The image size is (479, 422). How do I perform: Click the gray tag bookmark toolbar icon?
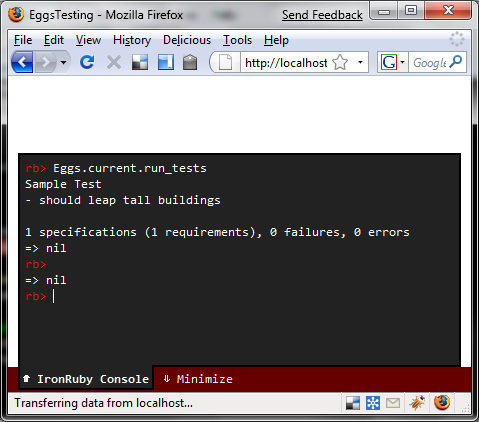pyautogui.click(x=190, y=62)
